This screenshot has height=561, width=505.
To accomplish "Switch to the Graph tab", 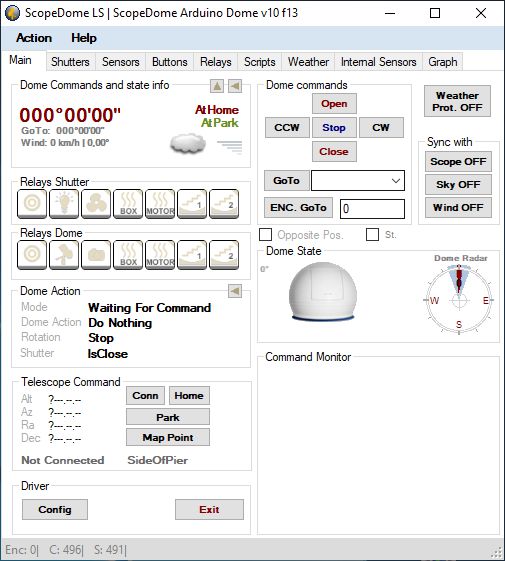I will point(443,62).
